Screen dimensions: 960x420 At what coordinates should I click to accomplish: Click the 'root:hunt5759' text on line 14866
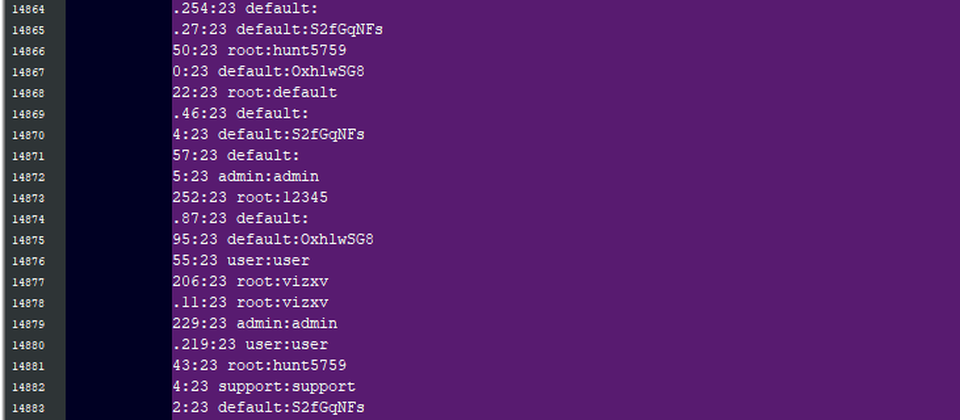pyautogui.click(x=287, y=51)
